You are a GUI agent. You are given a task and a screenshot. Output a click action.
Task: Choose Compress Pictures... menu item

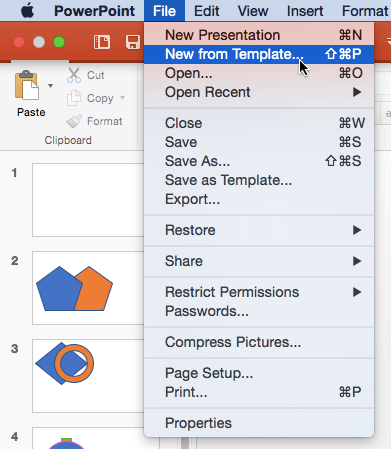[x=259, y=342]
